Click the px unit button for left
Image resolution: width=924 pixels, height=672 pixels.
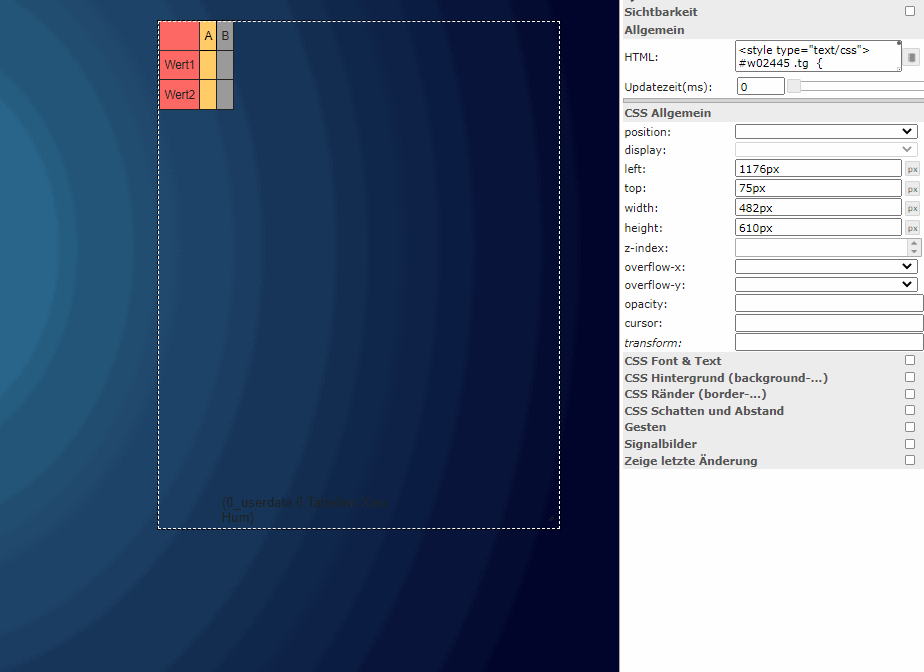click(x=912, y=169)
